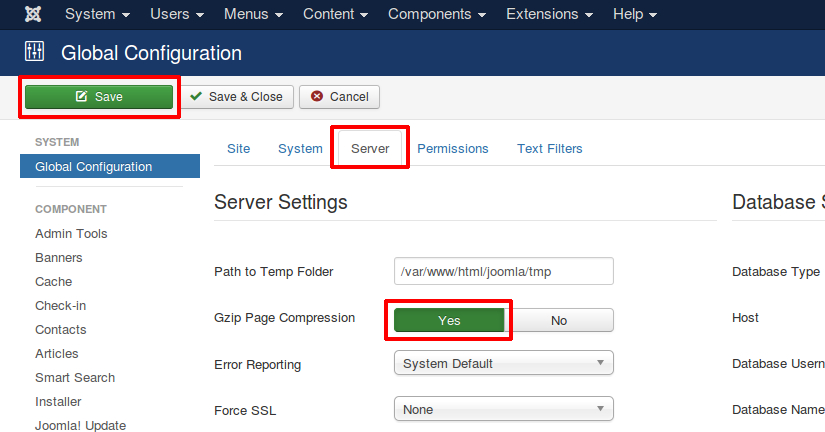Expand the Components menu

click(436, 15)
